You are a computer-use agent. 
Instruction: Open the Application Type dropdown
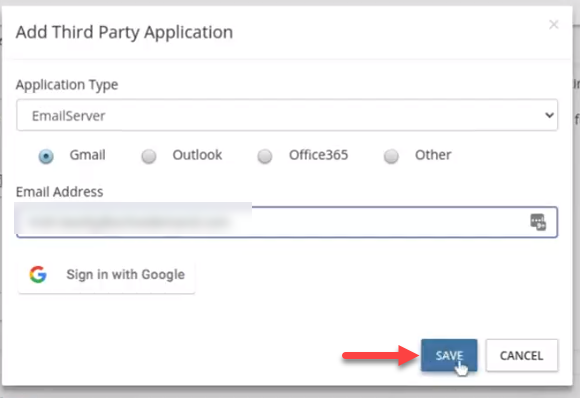[x=287, y=115]
